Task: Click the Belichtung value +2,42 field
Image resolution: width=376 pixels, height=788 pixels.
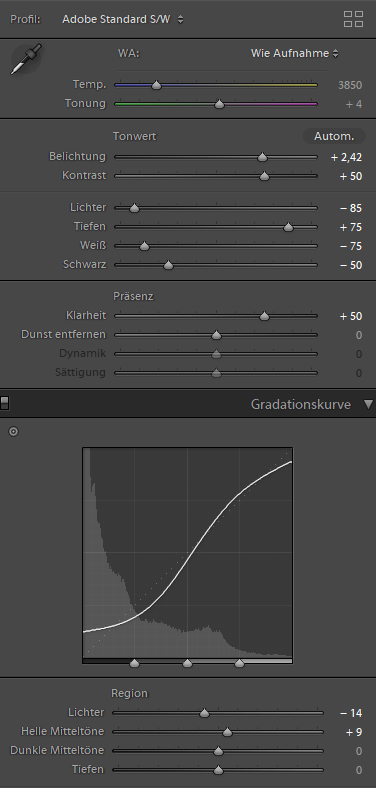Action: (x=346, y=157)
